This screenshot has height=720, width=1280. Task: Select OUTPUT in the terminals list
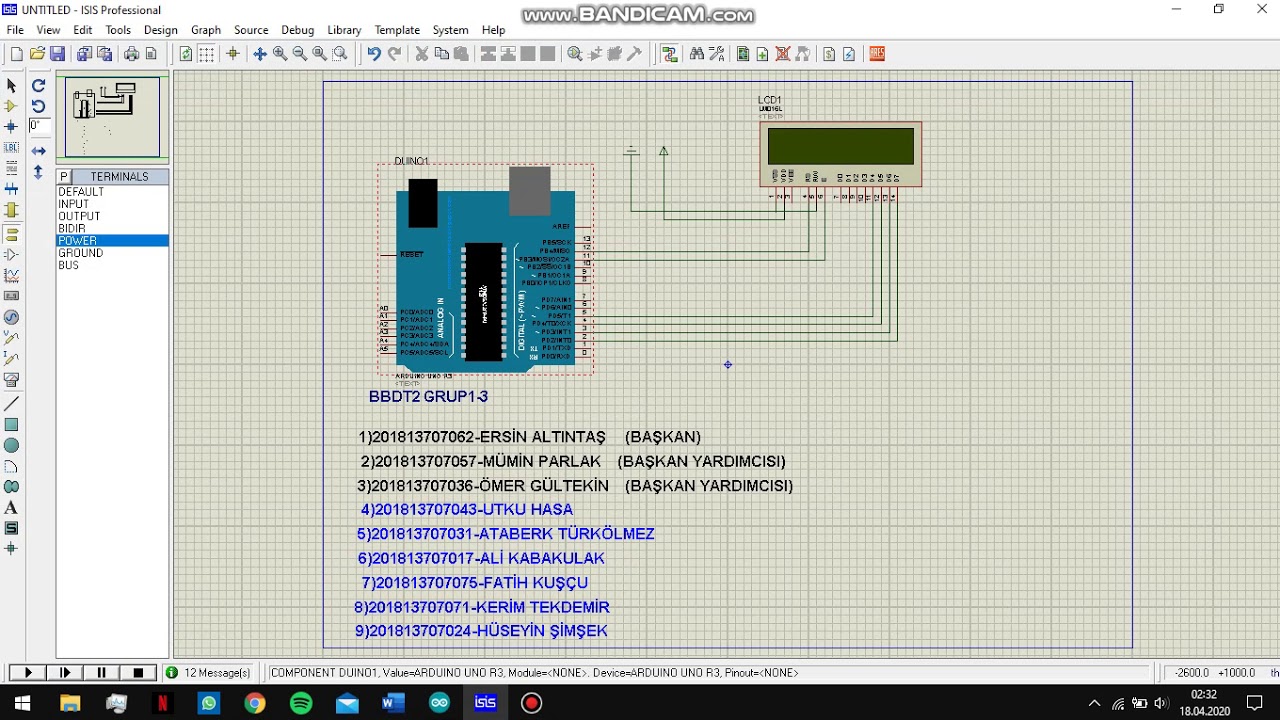(112, 216)
